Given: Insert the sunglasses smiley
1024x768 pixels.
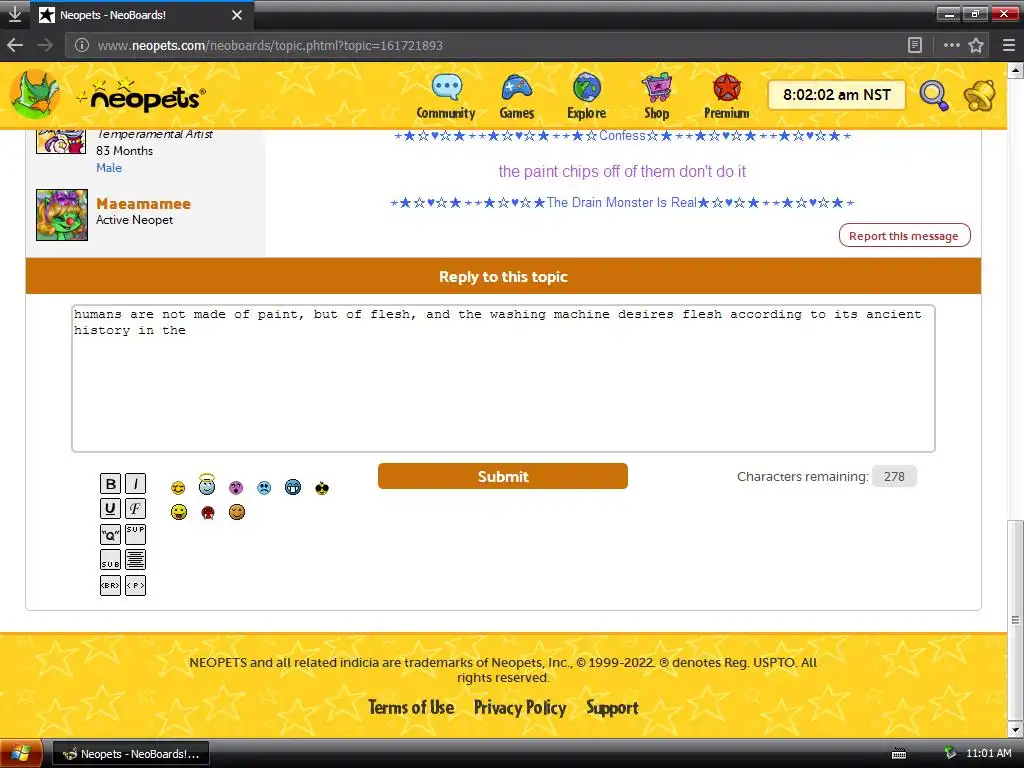Looking at the screenshot, I should pos(322,488).
